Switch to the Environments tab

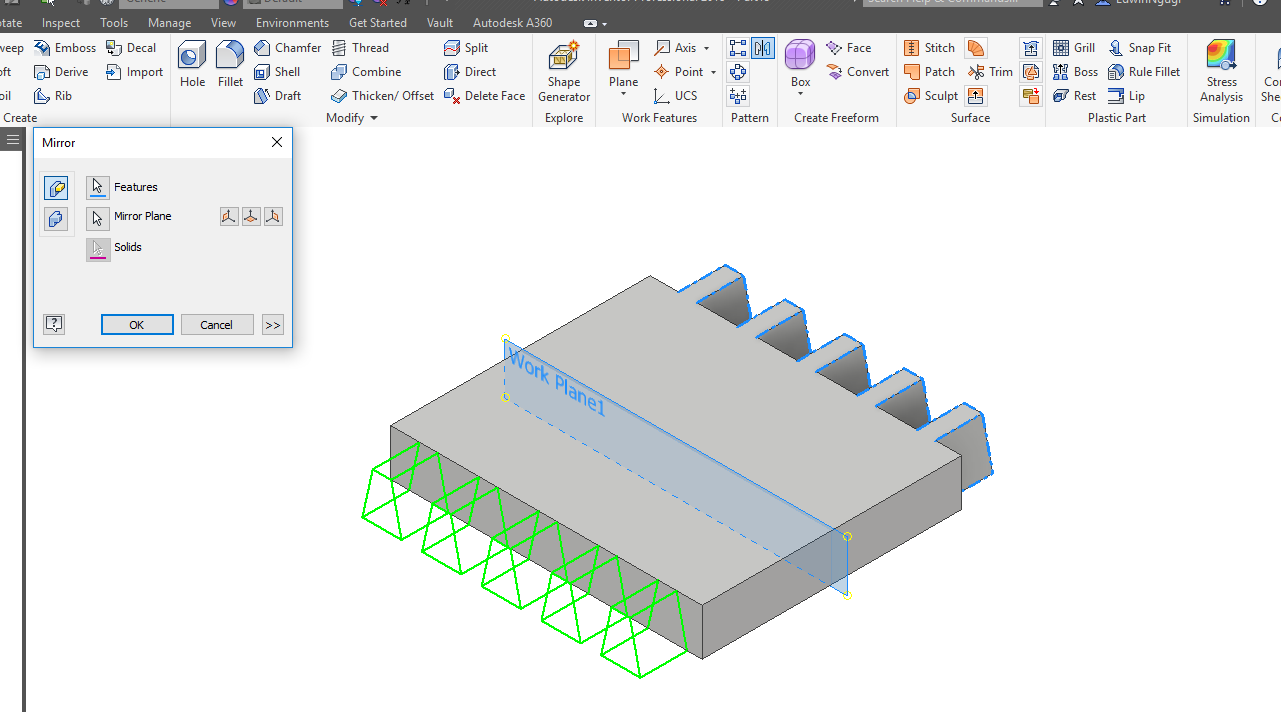[292, 23]
